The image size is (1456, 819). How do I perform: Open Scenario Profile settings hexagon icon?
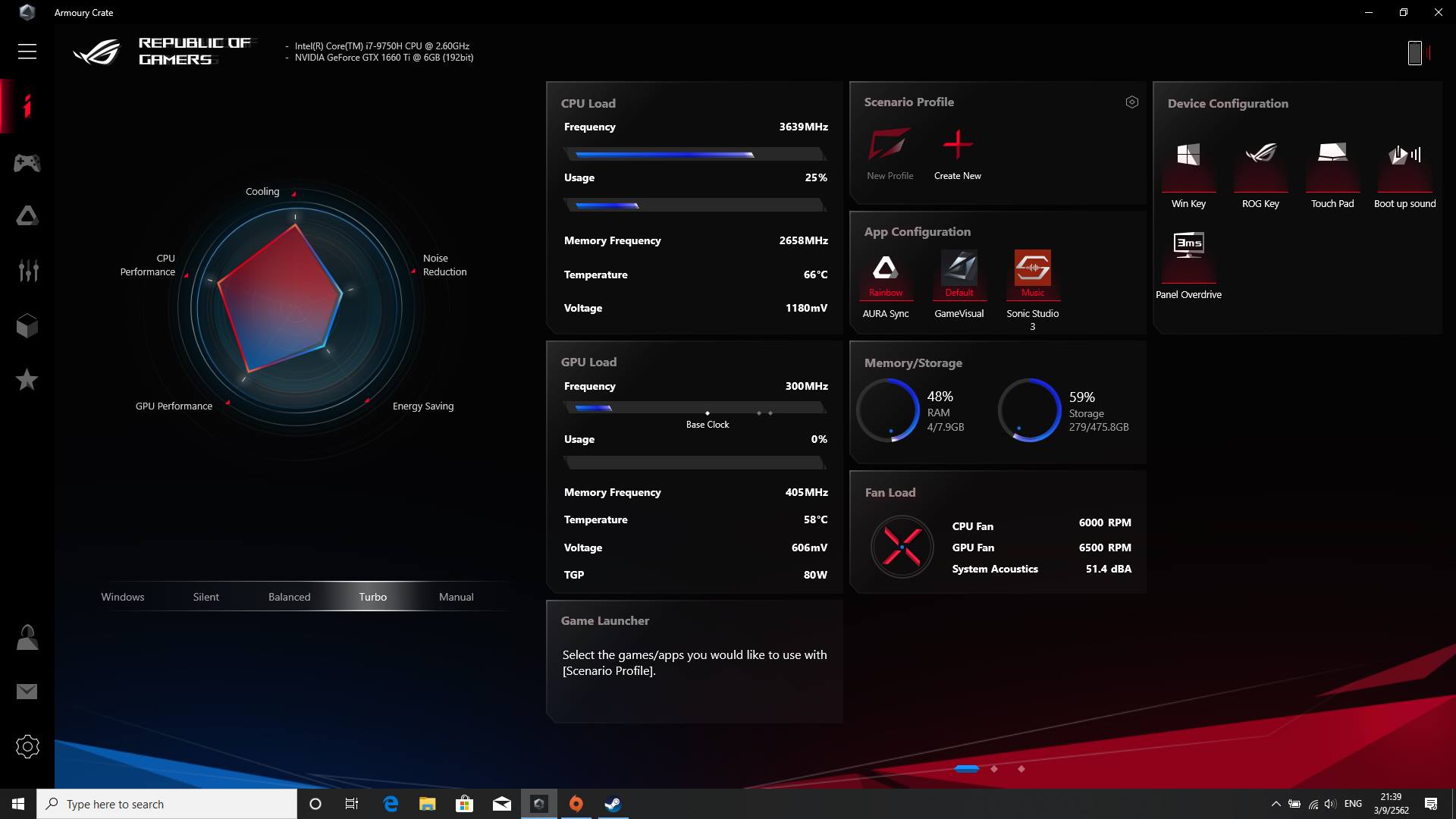[x=1132, y=102]
